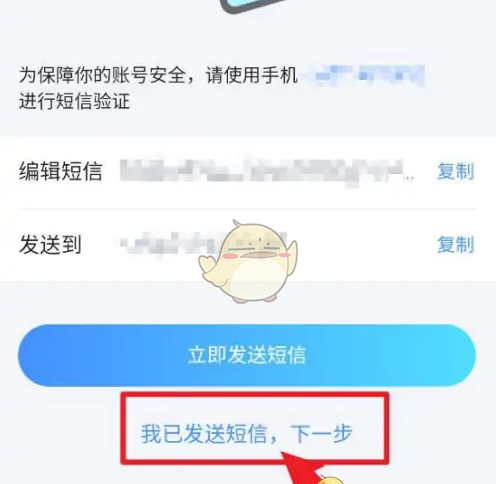Tap 我已发送短信，下一步 link

pos(246,434)
